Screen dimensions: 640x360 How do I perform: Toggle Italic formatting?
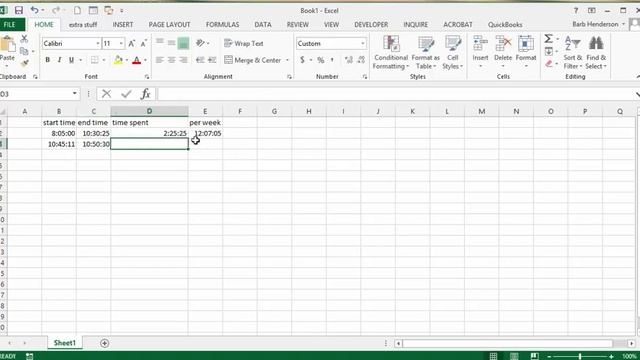tap(59, 60)
